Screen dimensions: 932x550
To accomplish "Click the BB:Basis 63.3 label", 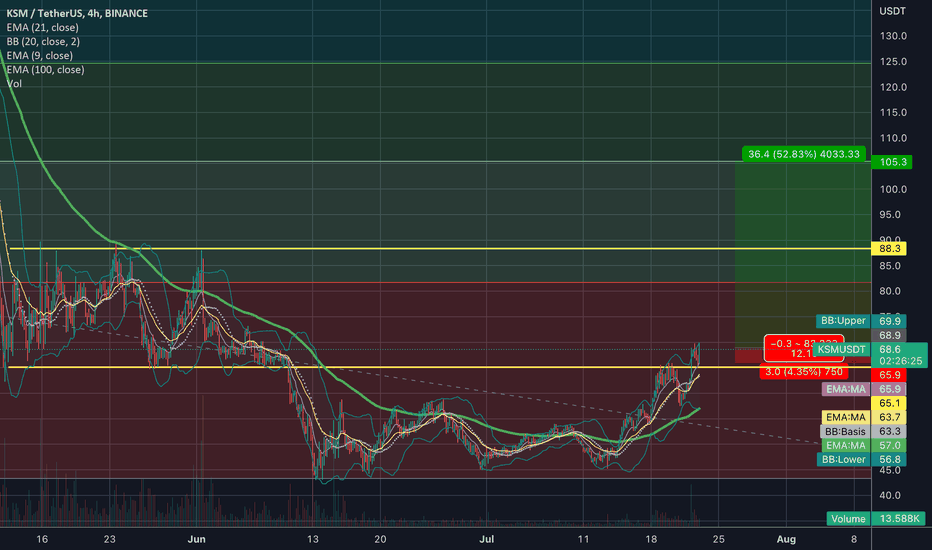I will click(x=864, y=431).
